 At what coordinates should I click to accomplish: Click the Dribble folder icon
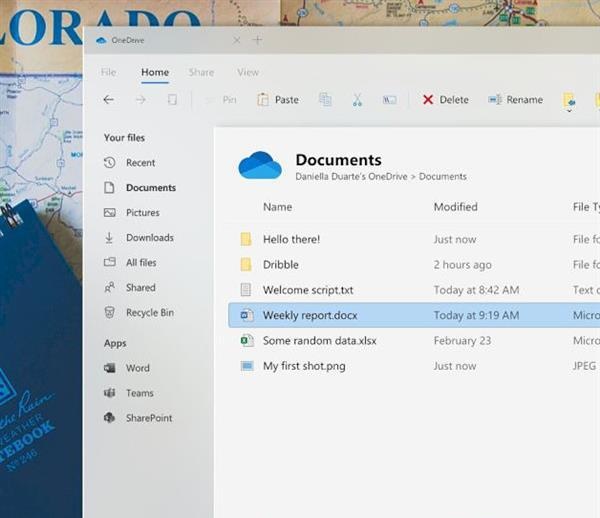(246, 264)
